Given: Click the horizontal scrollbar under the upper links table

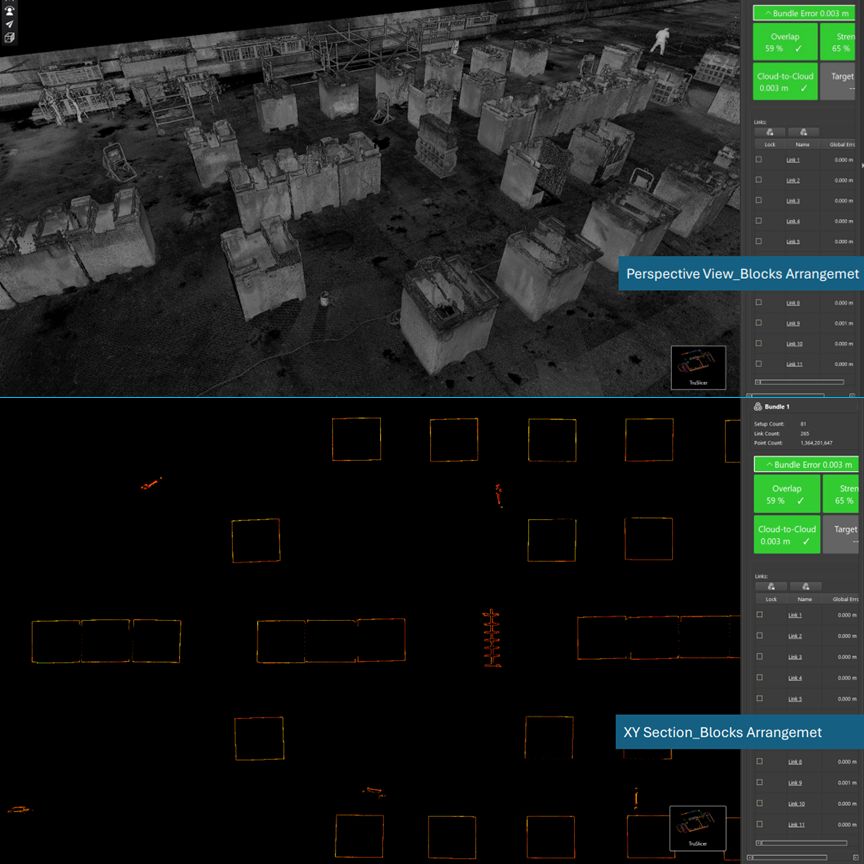Looking at the screenshot, I should click(800, 381).
